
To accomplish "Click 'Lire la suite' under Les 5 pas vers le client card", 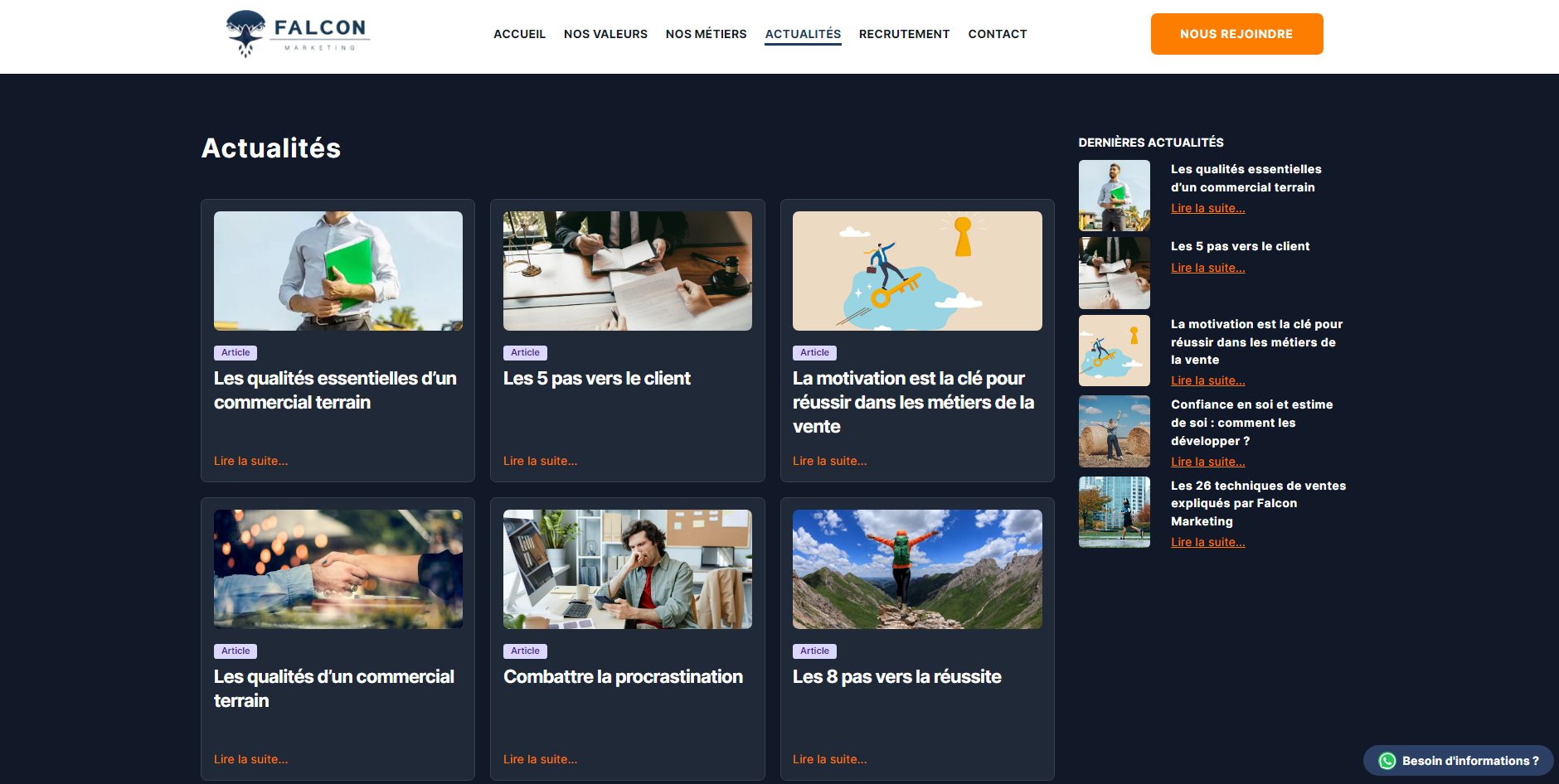I will 540,461.
